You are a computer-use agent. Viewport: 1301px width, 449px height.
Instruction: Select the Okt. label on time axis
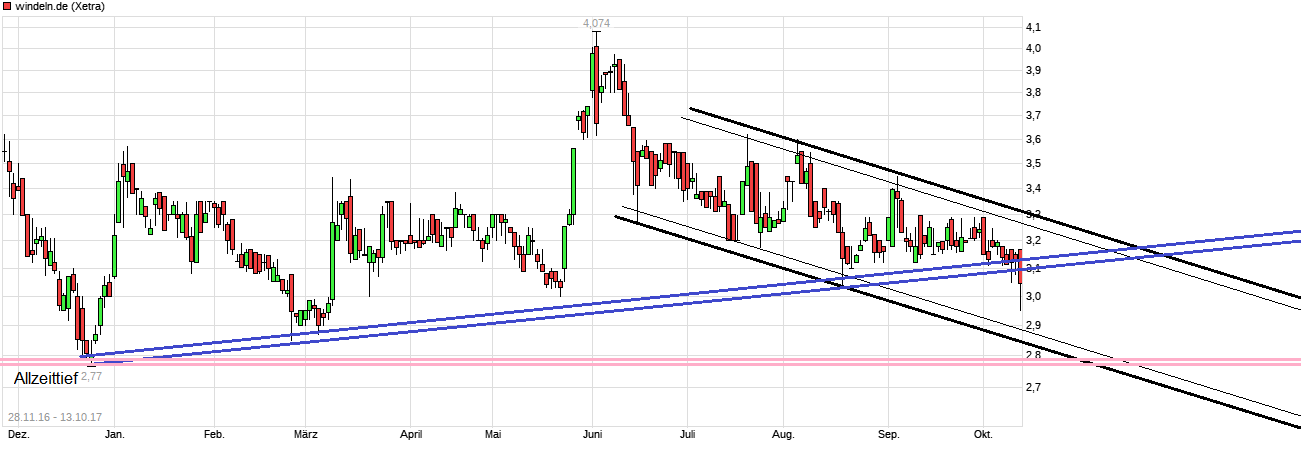click(983, 435)
